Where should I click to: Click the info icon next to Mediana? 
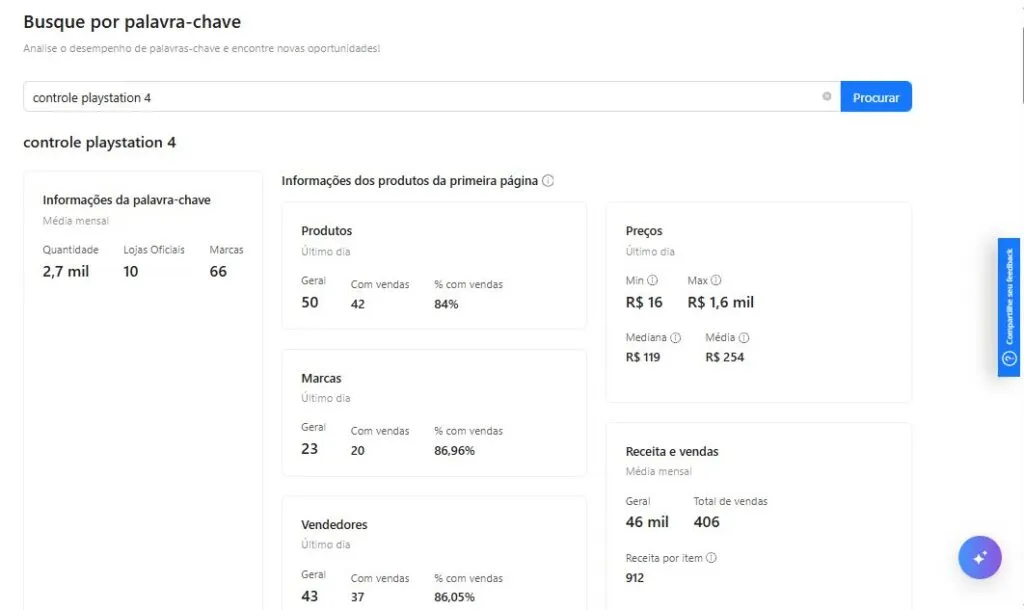pos(676,338)
